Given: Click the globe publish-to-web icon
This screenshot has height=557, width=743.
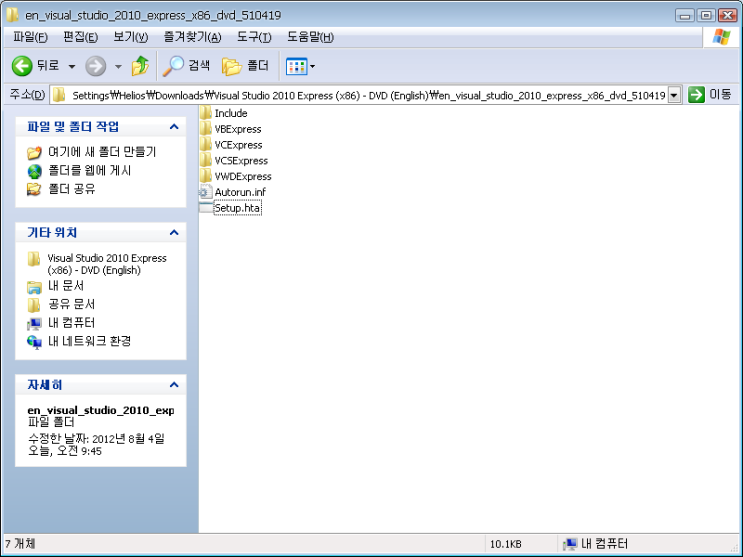Looking at the screenshot, I should 34,171.
